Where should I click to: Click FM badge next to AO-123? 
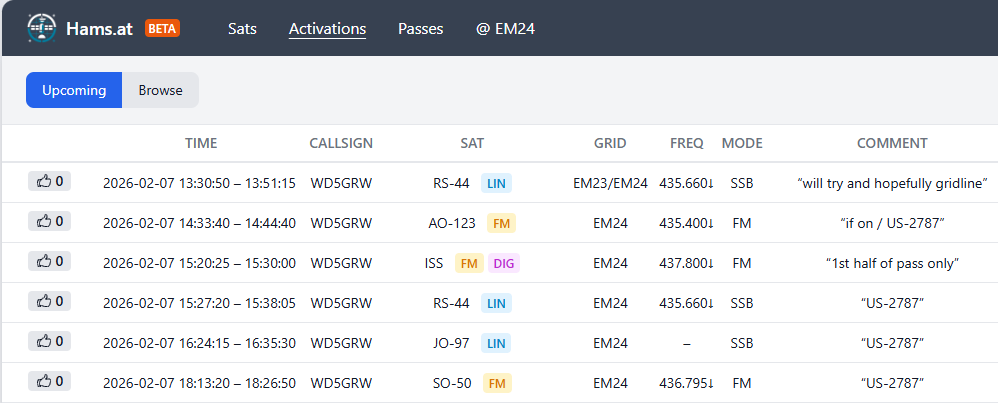[x=502, y=223]
